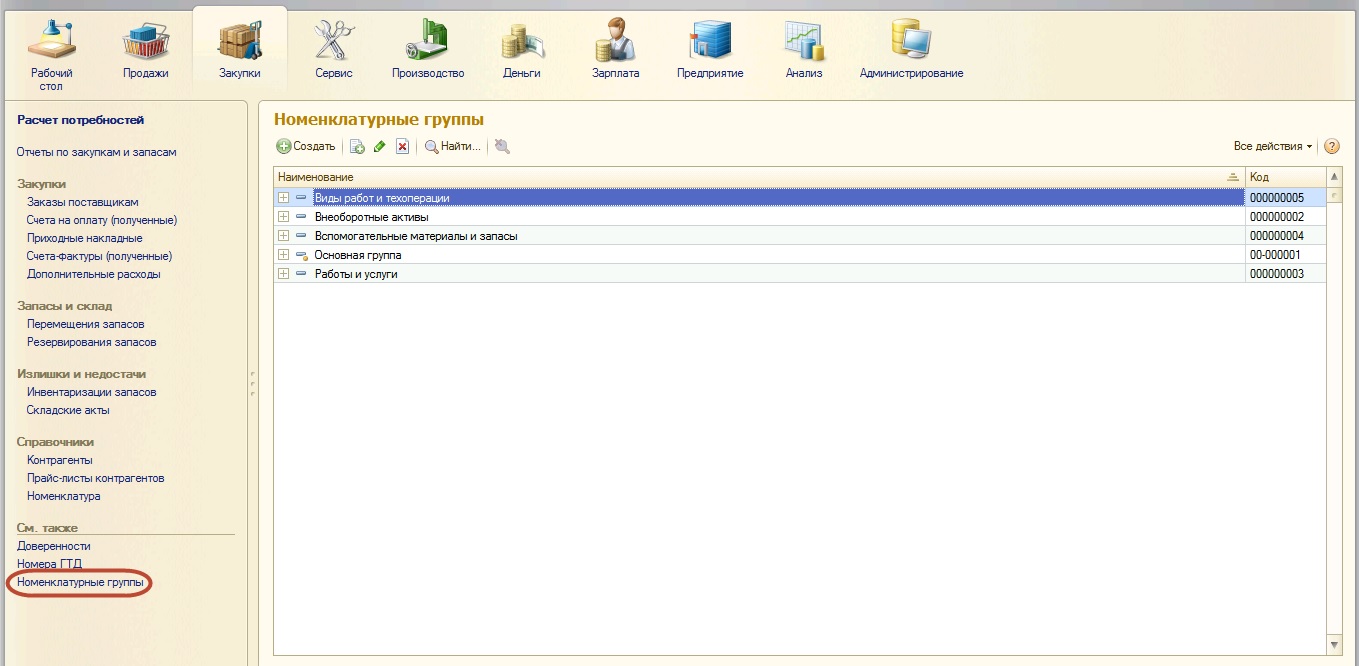The width and height of the screenshot is (1359, 666).
Task: Expand the Основная группа group
Action: tap(284, 255)
